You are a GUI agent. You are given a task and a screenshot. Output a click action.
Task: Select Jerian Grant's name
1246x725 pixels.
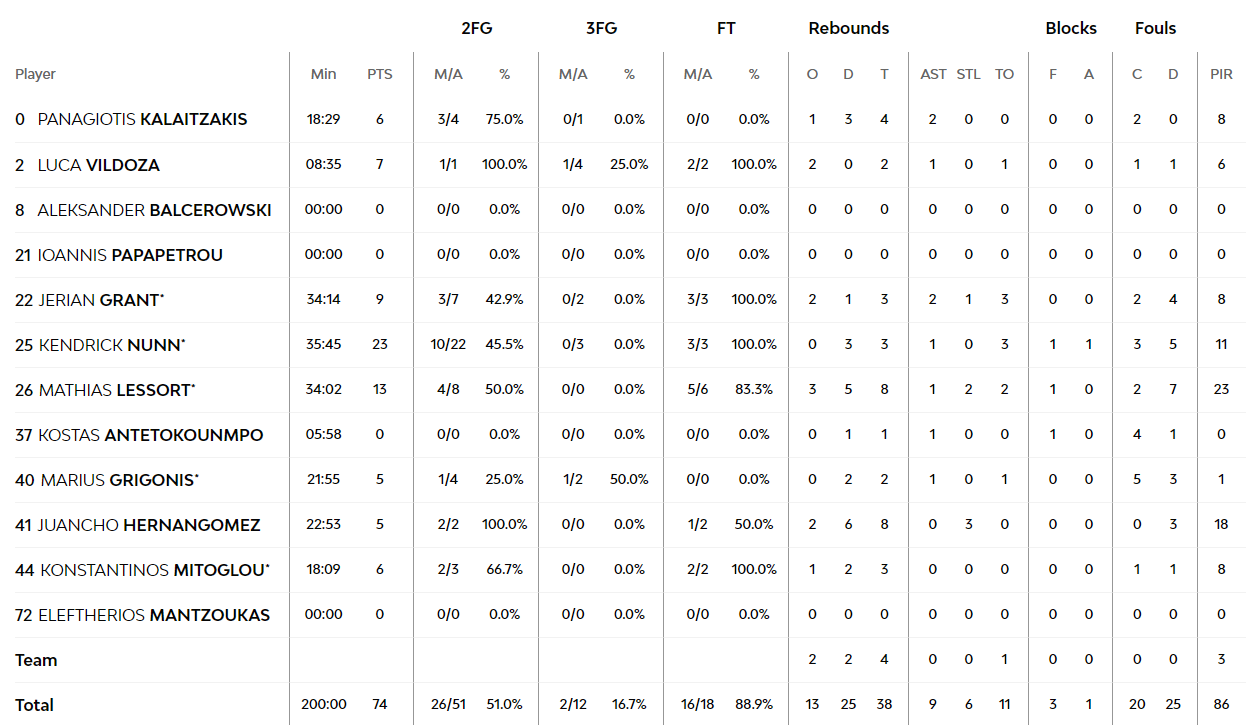tap(101, 300)
